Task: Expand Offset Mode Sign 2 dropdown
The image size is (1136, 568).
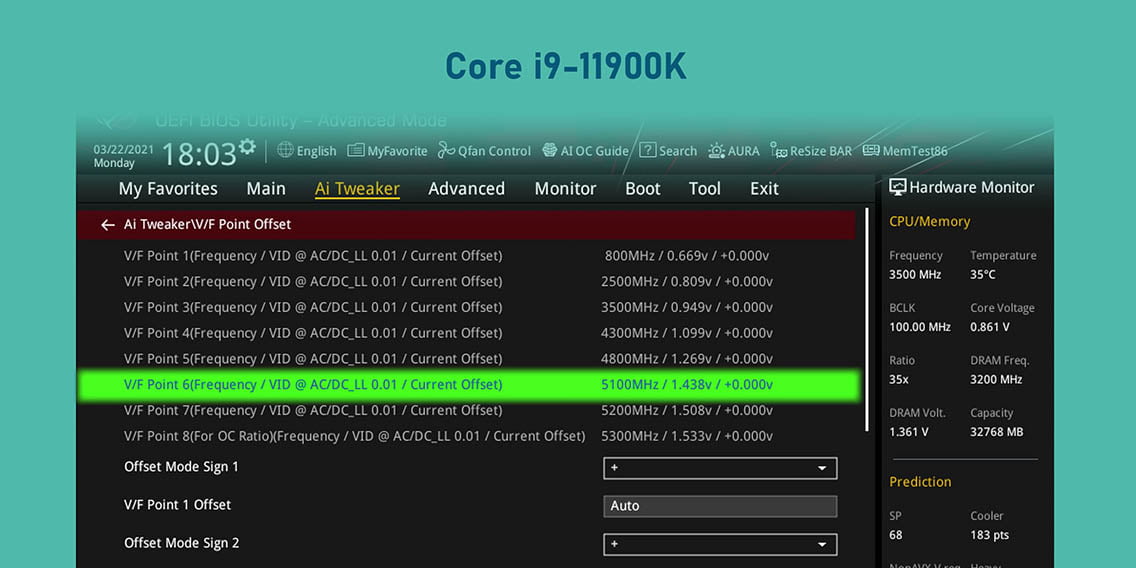Action: 720,544
